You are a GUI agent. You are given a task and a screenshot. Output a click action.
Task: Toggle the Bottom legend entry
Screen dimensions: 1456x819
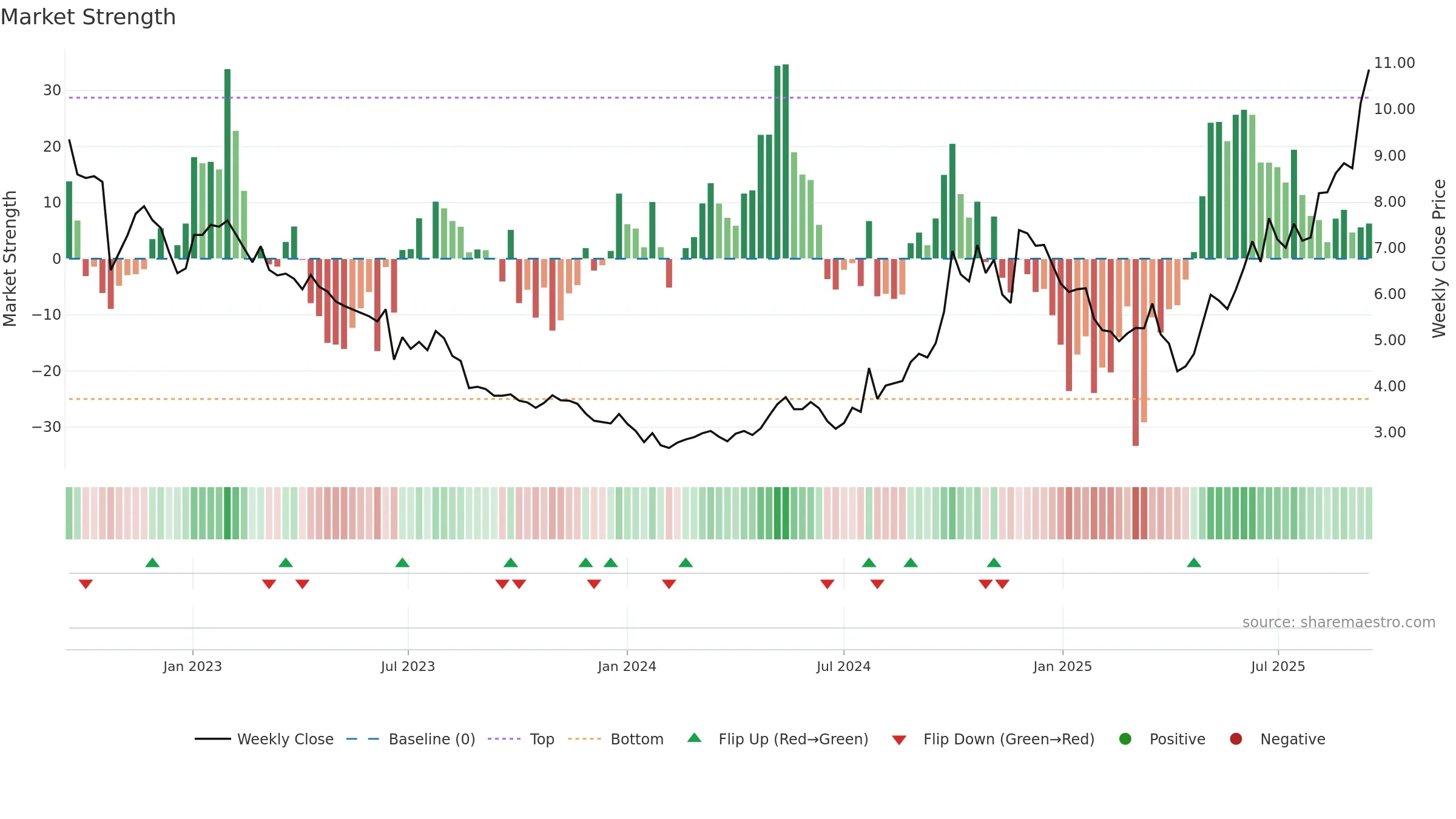[x=616, y=739]
